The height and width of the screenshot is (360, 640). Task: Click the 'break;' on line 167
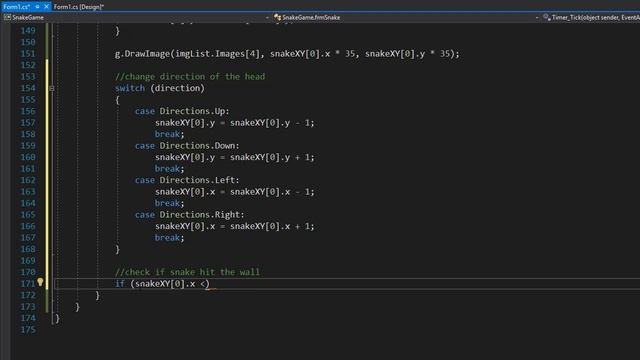click(x=169, y=238)
